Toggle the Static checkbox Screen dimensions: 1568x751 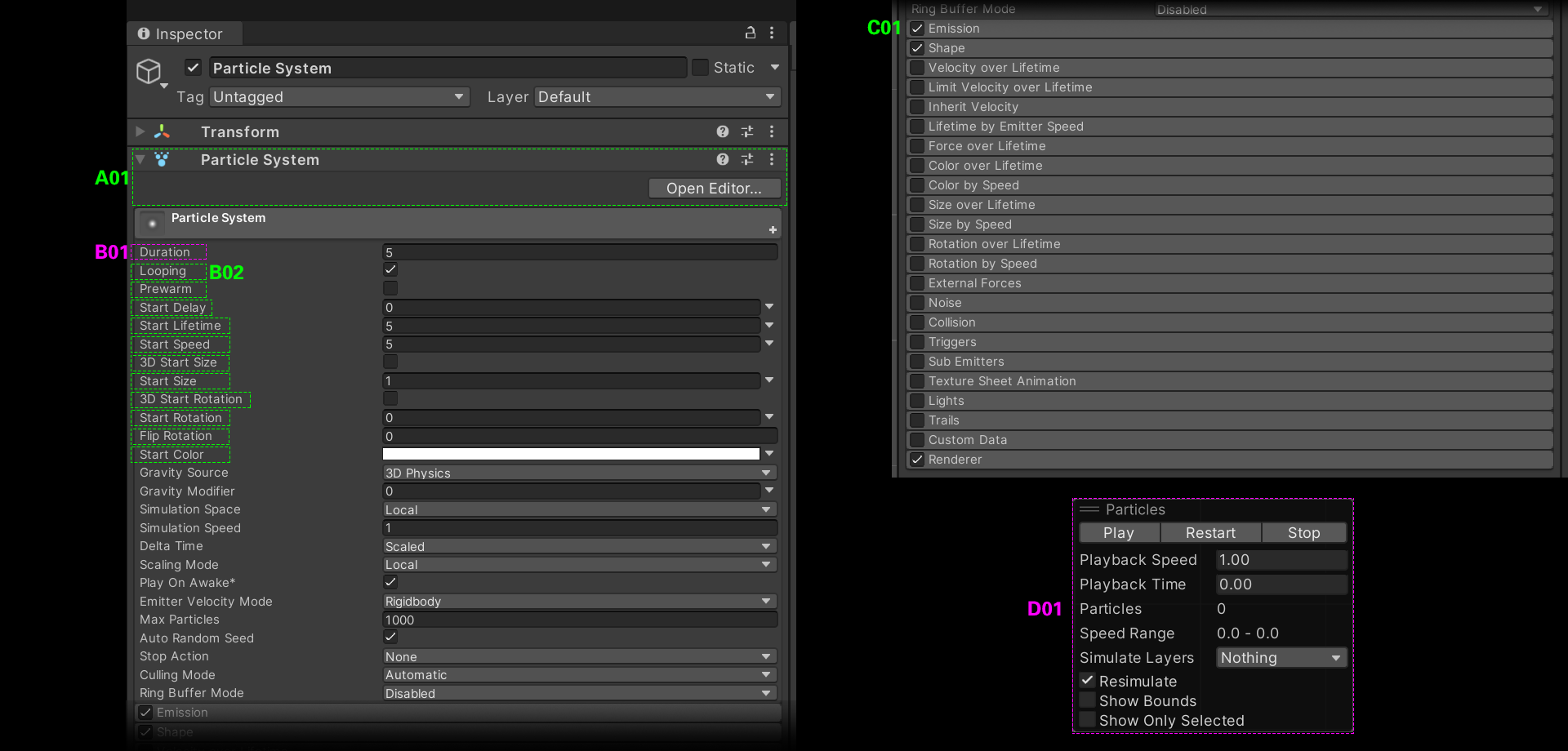click(700, 67)
